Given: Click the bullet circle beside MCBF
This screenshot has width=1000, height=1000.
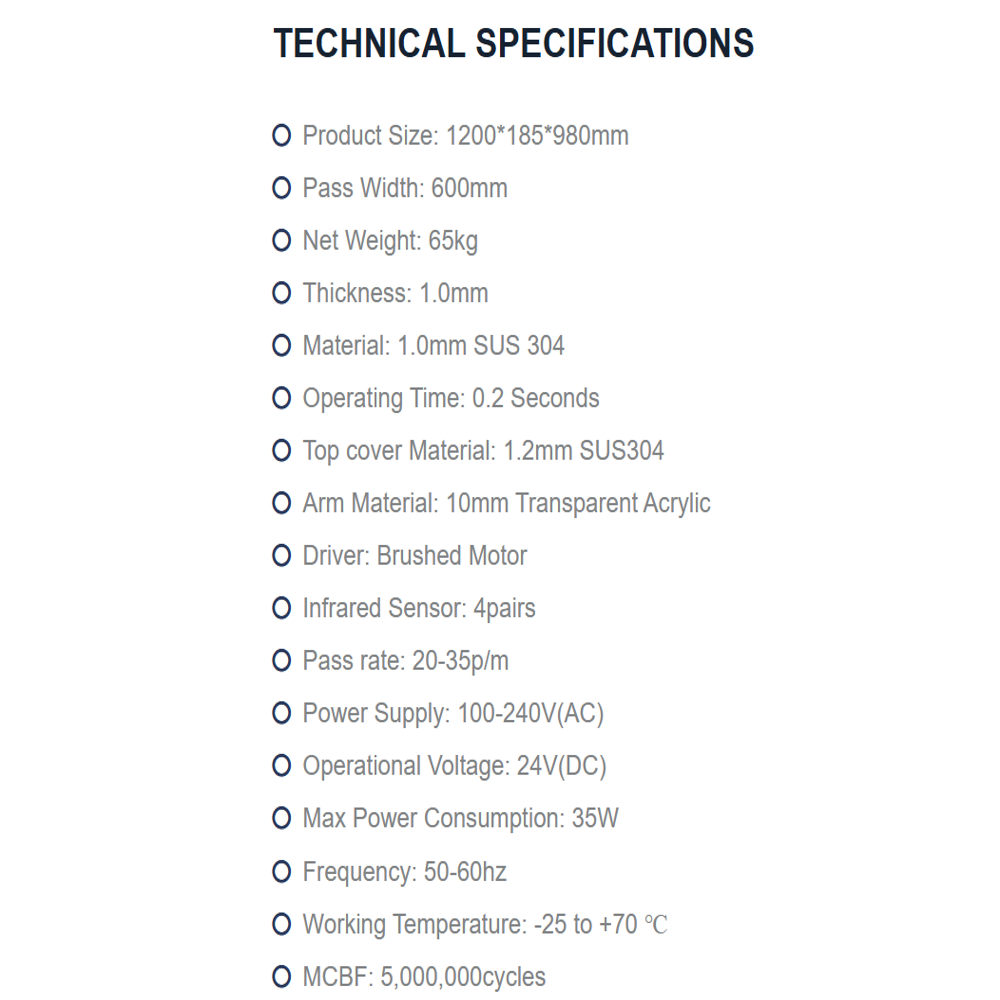Looking at the screenshot, I should coord(281,976).
